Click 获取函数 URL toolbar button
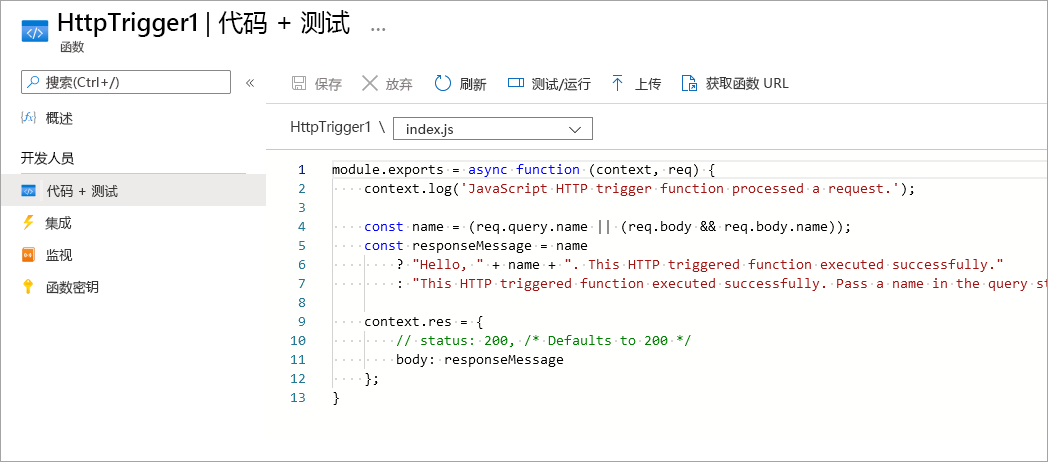Screen dimensions: 1048x462 tap(735, 84)
